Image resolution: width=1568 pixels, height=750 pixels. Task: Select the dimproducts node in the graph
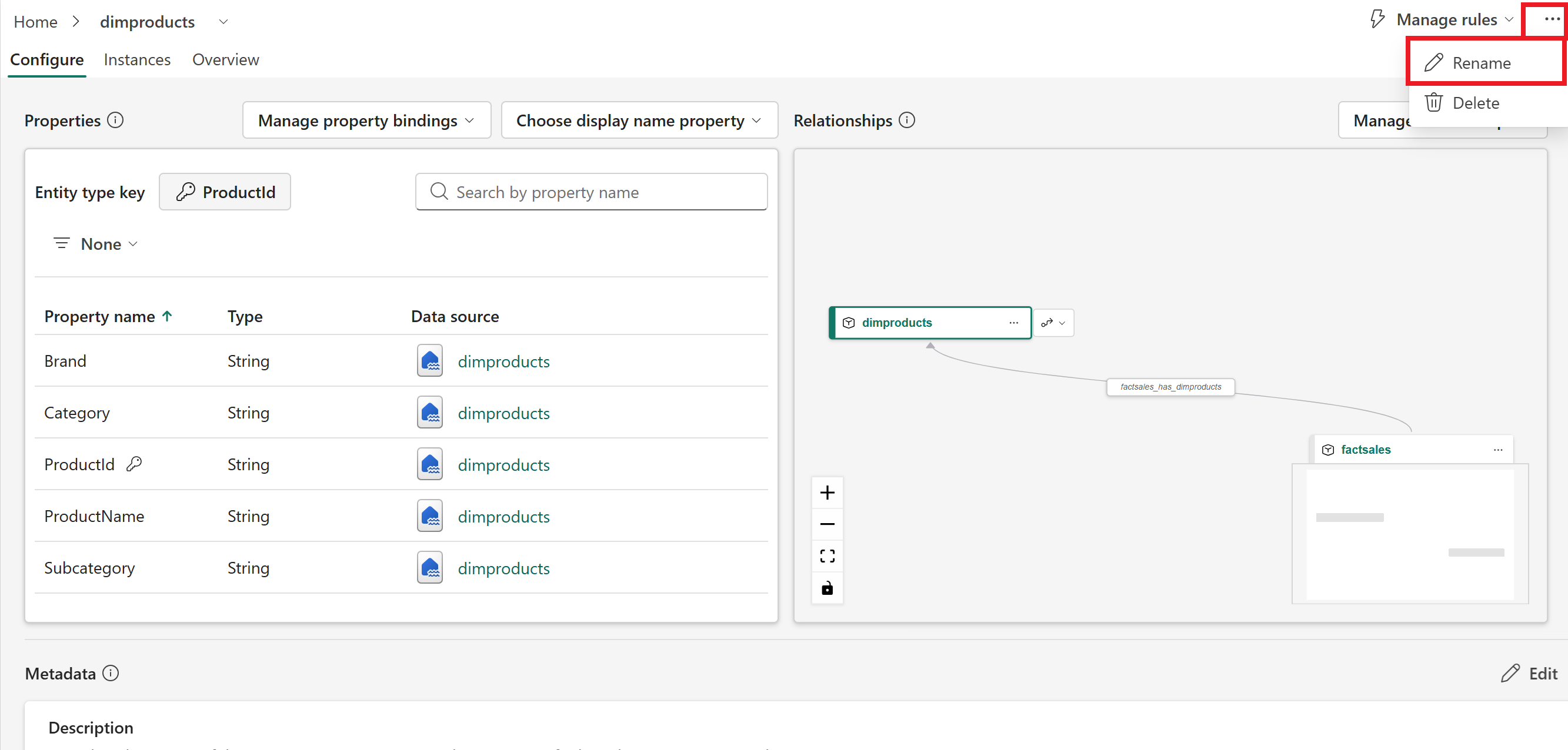click(x=929, y=322)
